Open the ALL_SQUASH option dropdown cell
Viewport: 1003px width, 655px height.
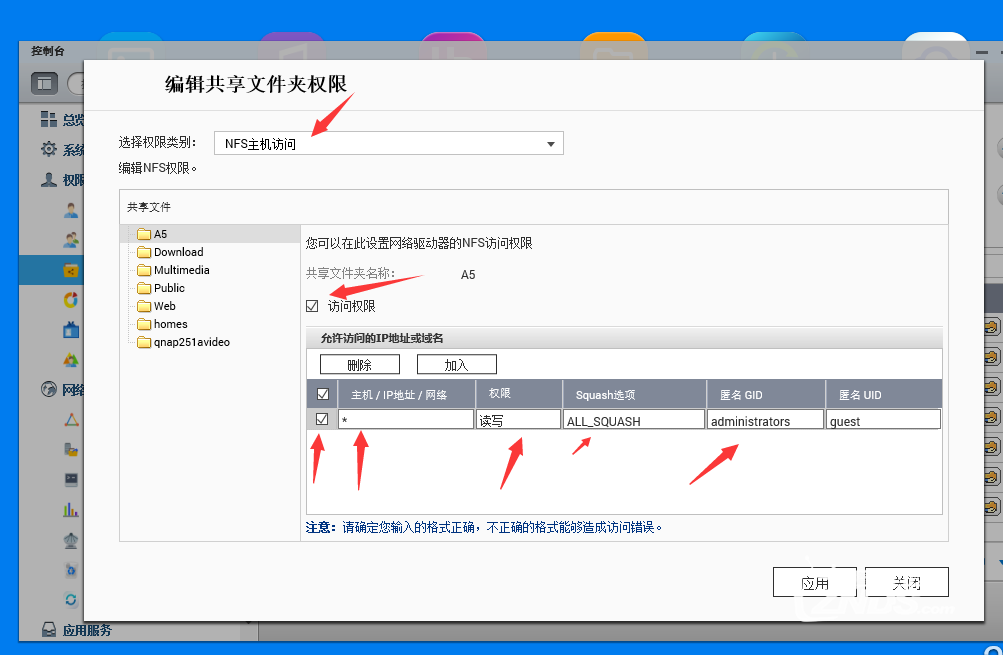(x=634, y=420)
